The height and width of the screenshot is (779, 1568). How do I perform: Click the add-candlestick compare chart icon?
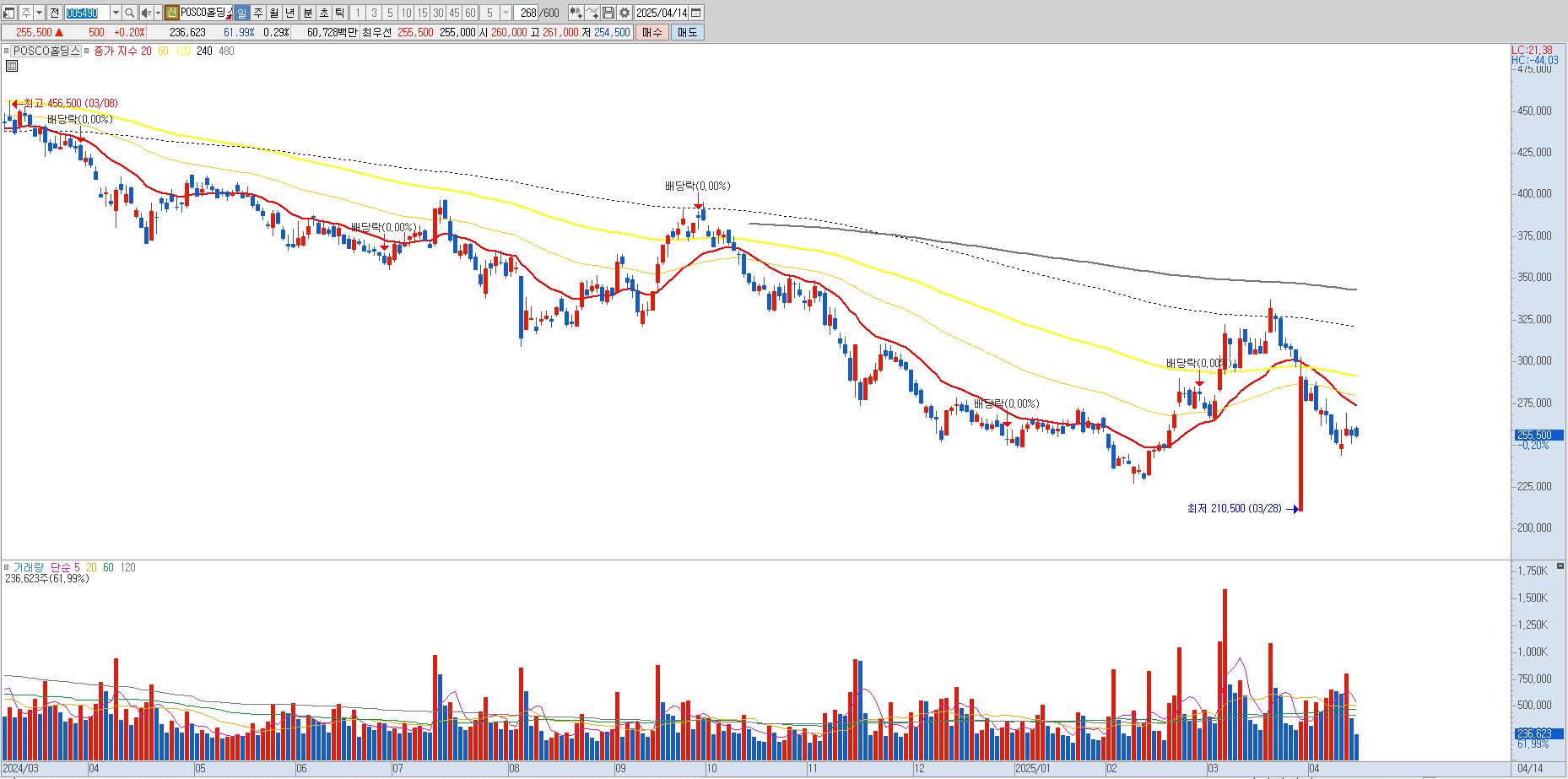[576, 13]
